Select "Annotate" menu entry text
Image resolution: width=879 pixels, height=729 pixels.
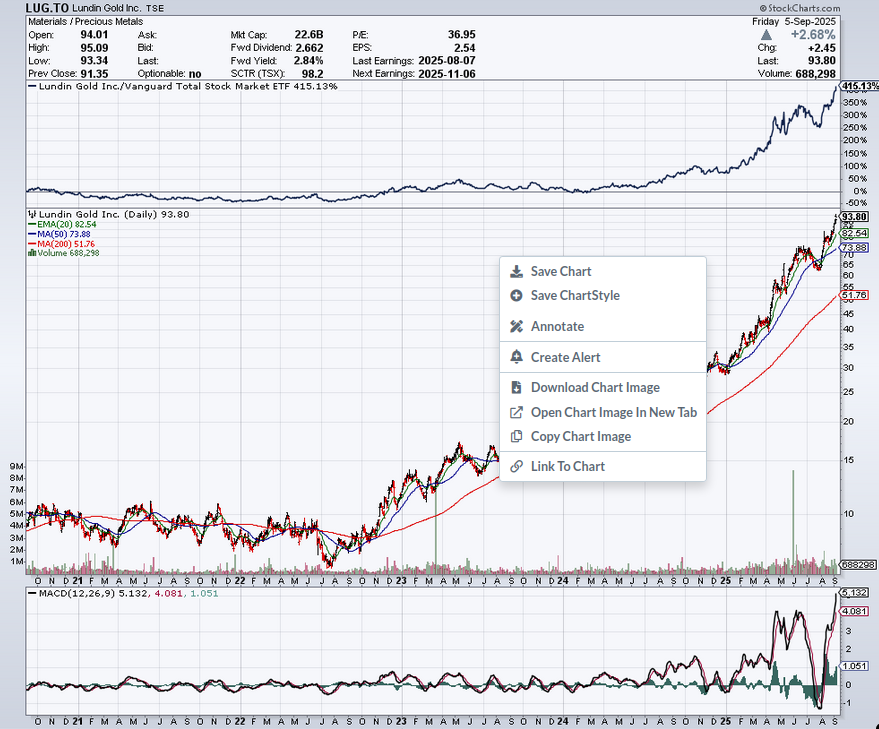pos(557,326)
